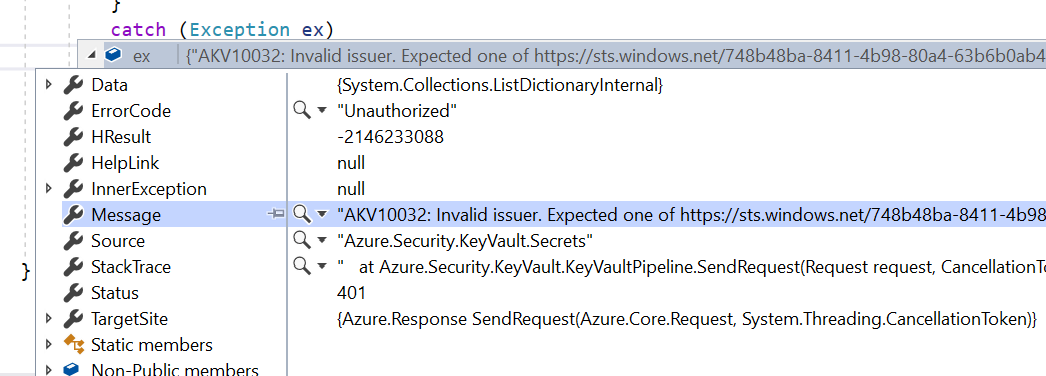Open visualizer dropdown arrow for ErrorCode
Image resolution: width=1046 pixels, height=376 pixels.
pyautogui.click(x=322, y=111)
